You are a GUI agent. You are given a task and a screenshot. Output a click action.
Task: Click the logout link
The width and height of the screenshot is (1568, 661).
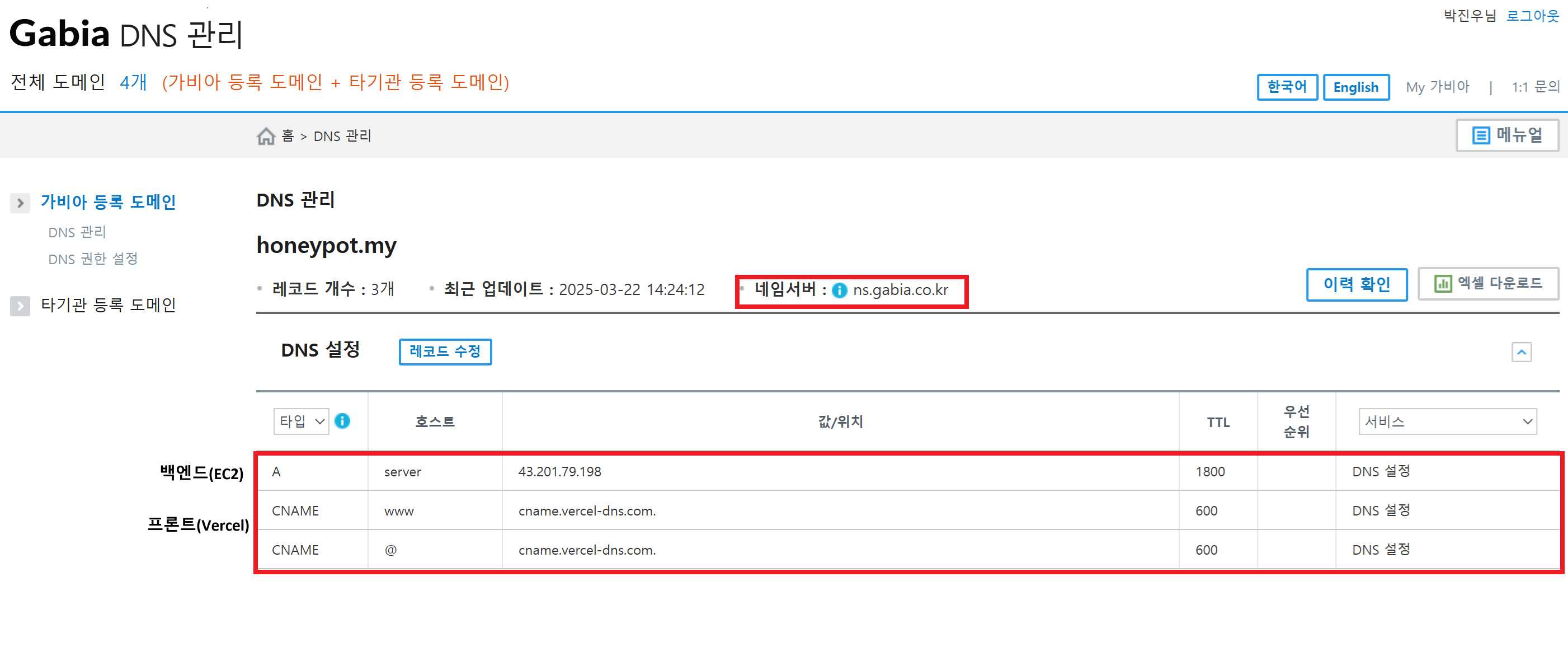[x=1532, y=16]
